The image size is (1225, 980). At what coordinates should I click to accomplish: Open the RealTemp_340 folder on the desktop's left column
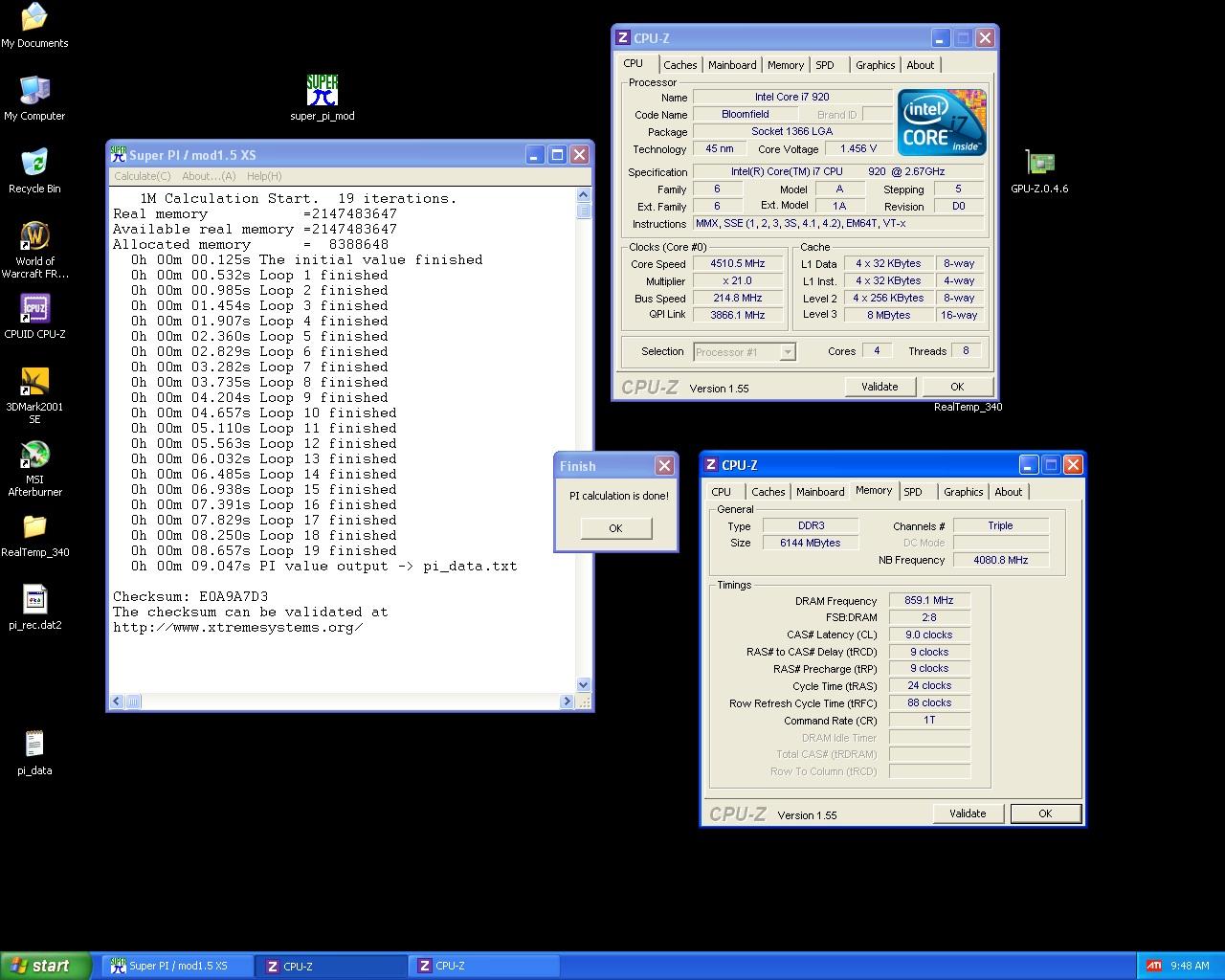point(34,536)
